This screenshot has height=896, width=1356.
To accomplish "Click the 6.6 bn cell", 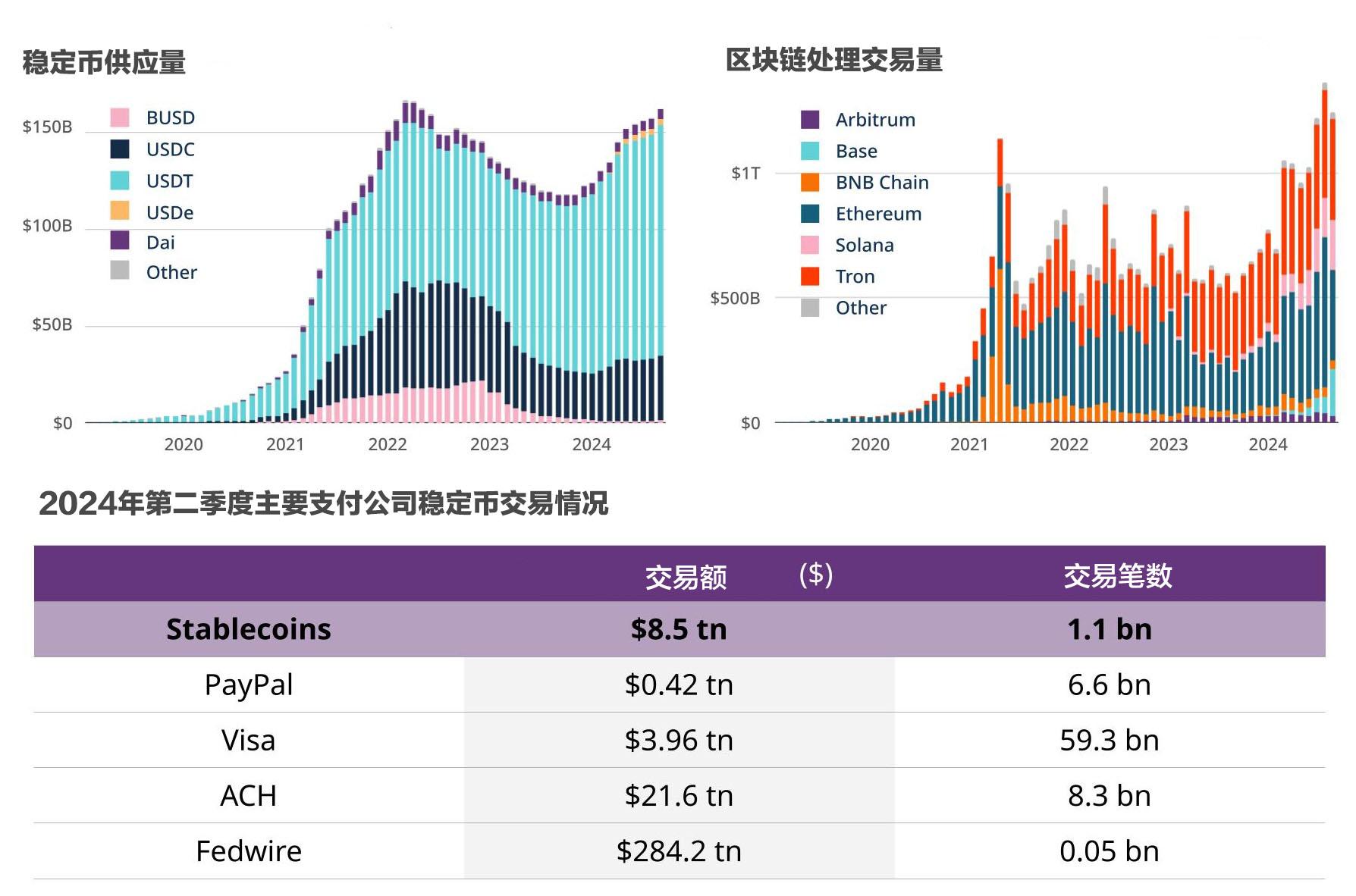I will tap(1110, 685).
